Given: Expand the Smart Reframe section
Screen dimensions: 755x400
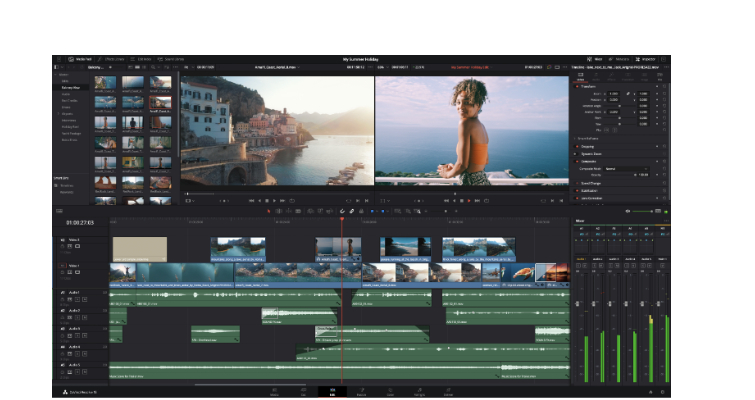Looking at the screenshot, I should coord(574,139).
